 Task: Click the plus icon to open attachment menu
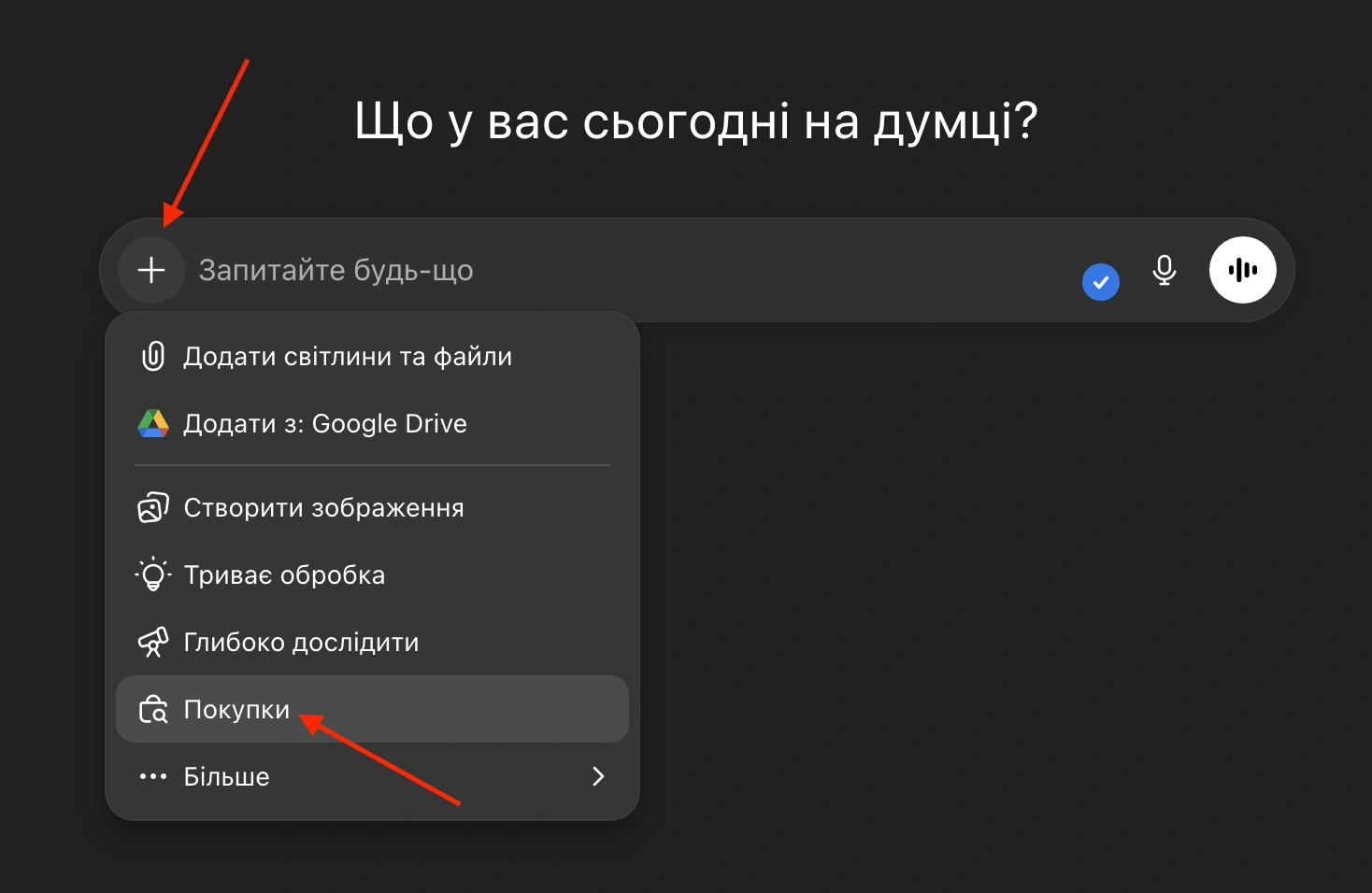point(151,270)
